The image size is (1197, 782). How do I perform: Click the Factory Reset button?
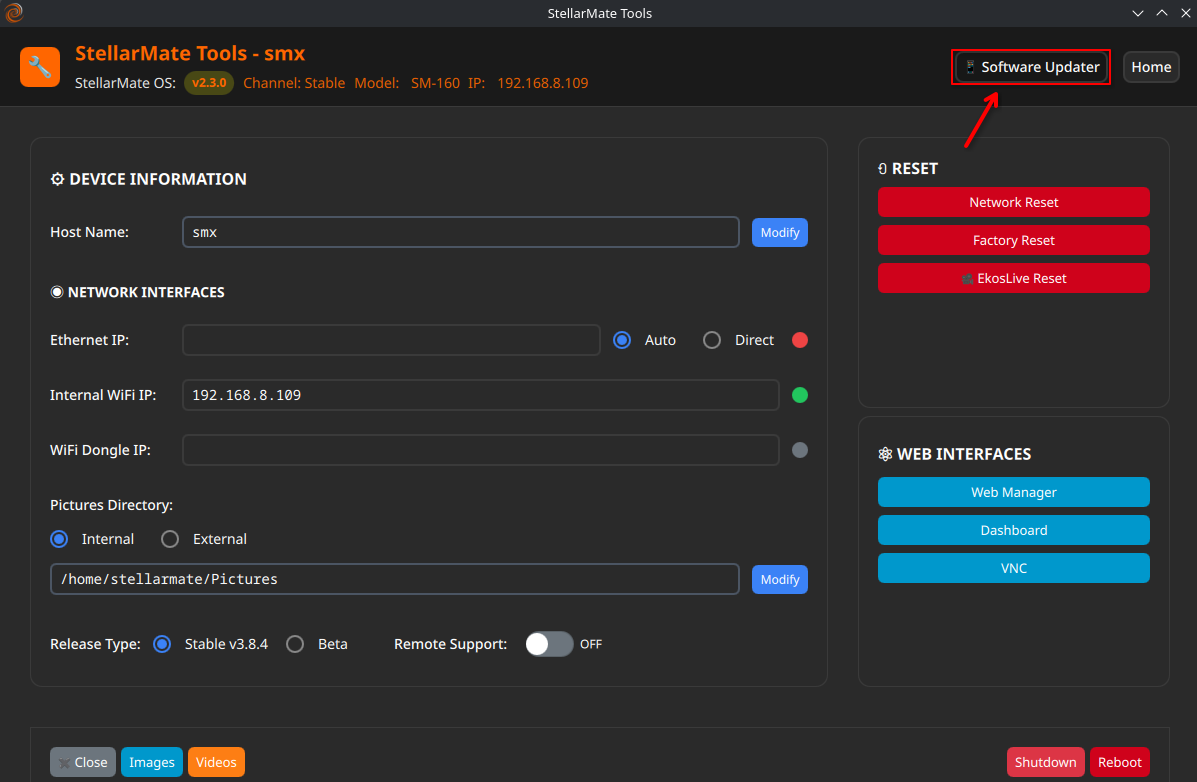pyautogui.click(x=1013, y=241)
